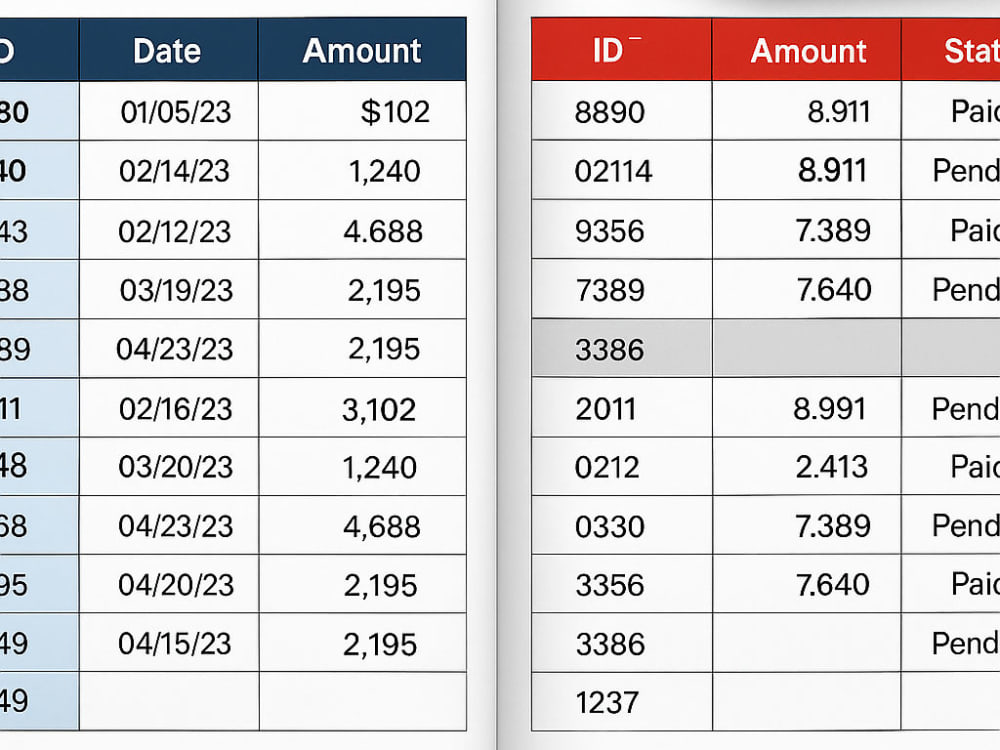The width and height of the screenshot is (1000, 750).
Task: Click the 8.991 amount cell
Action: (x=807, y=408)
